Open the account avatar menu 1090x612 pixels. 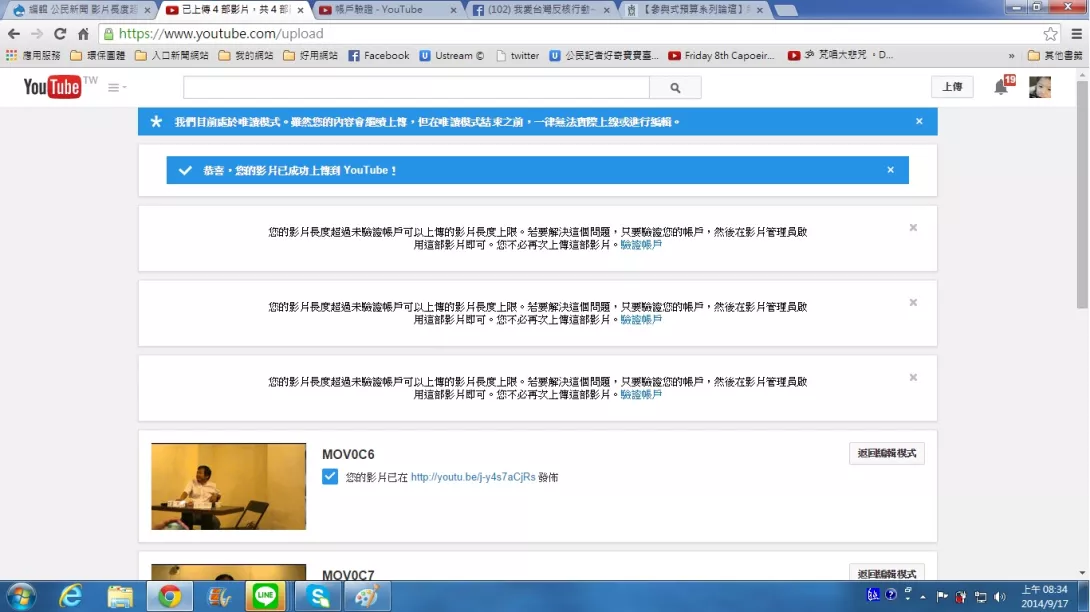point(1040,87)
